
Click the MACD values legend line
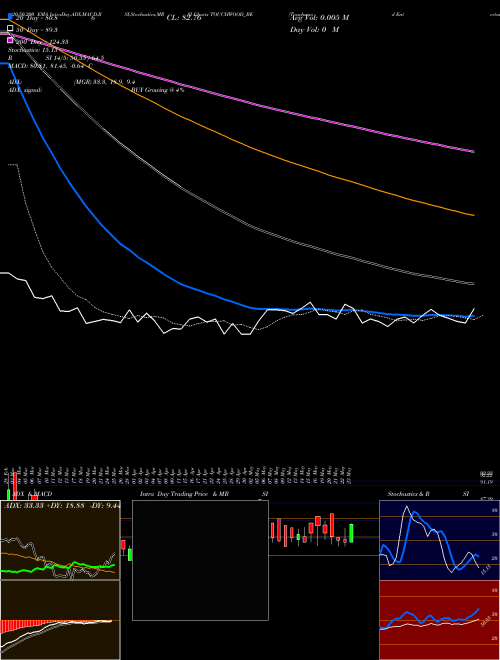[51, 66]
